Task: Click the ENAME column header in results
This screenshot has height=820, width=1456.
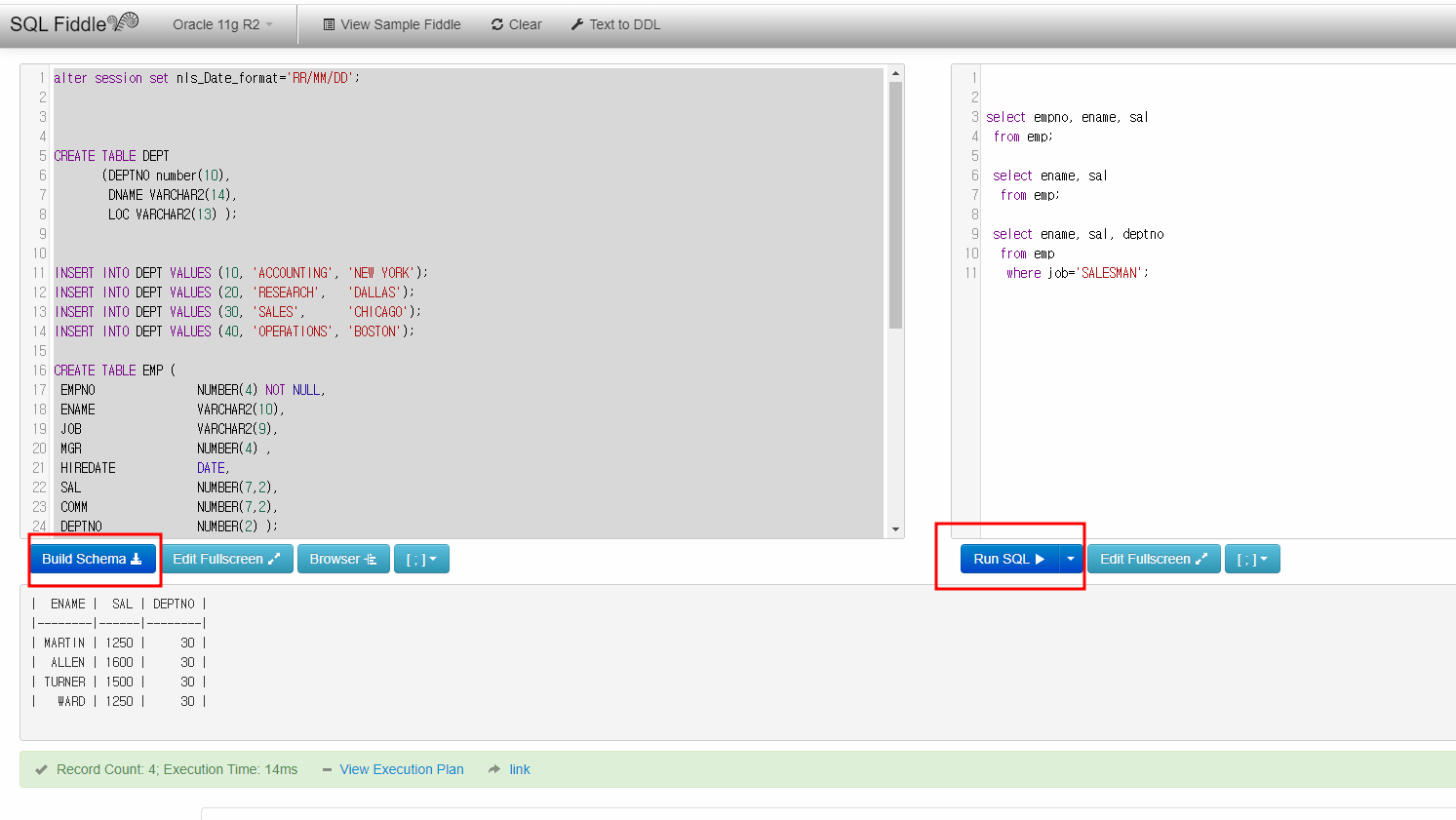Action: click(x=68, y=605)
